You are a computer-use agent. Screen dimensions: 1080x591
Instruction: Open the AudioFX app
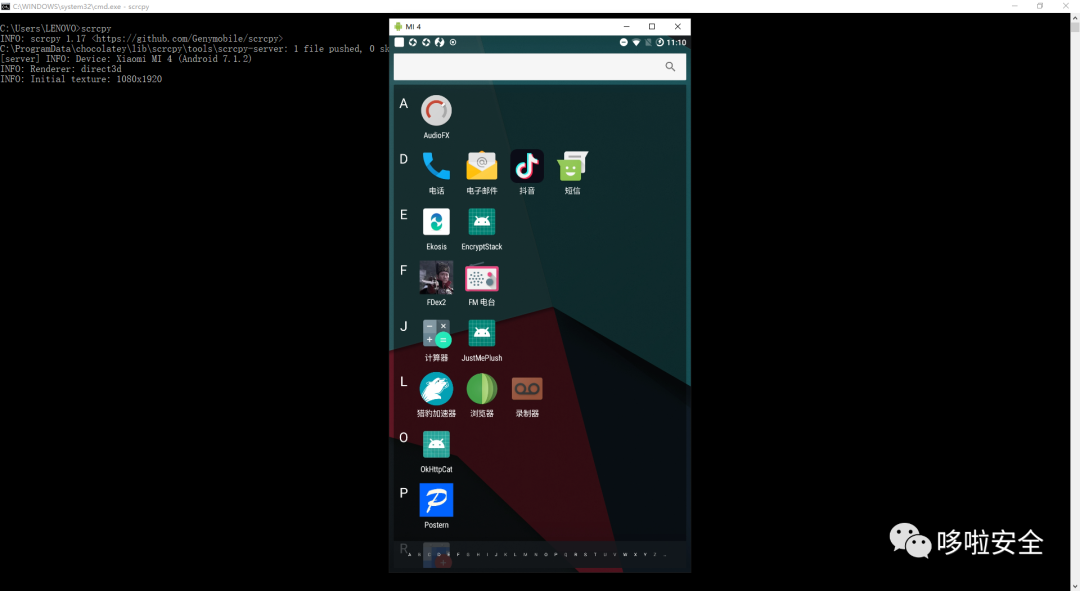[x=436, y=116]
